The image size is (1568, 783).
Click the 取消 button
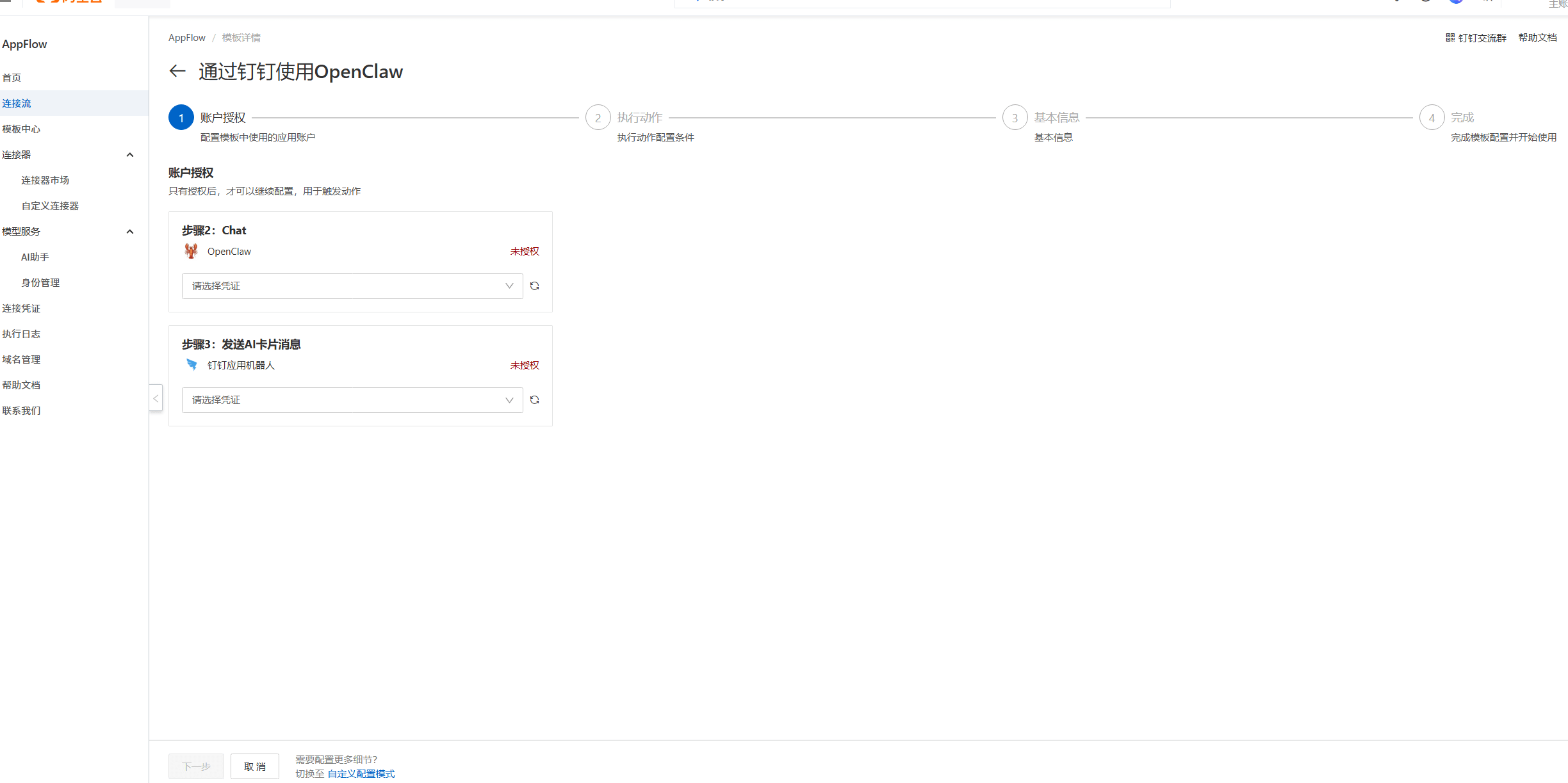pos(254,766)
